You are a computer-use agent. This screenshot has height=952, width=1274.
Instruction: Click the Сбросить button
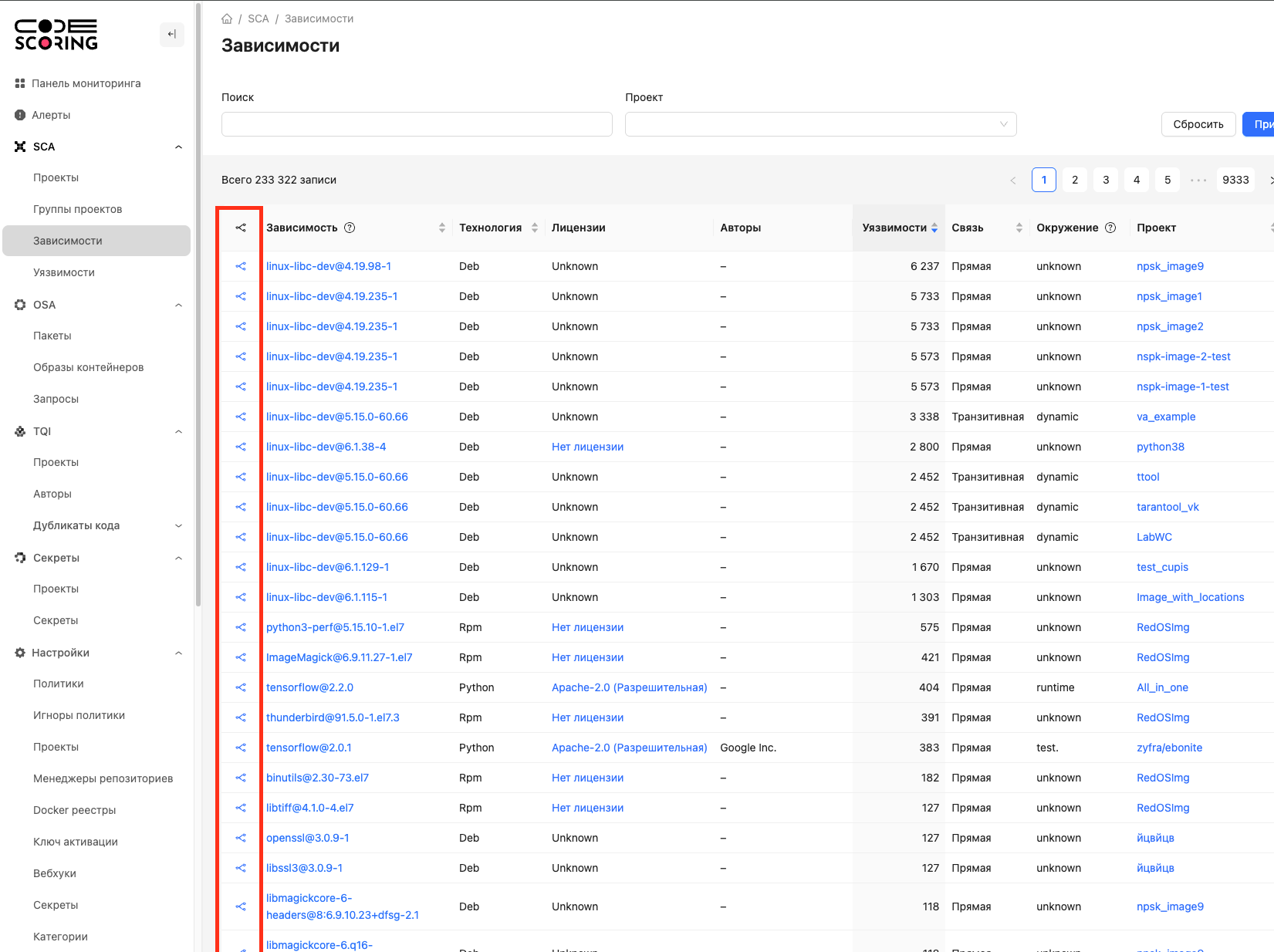coord(1198,124)
